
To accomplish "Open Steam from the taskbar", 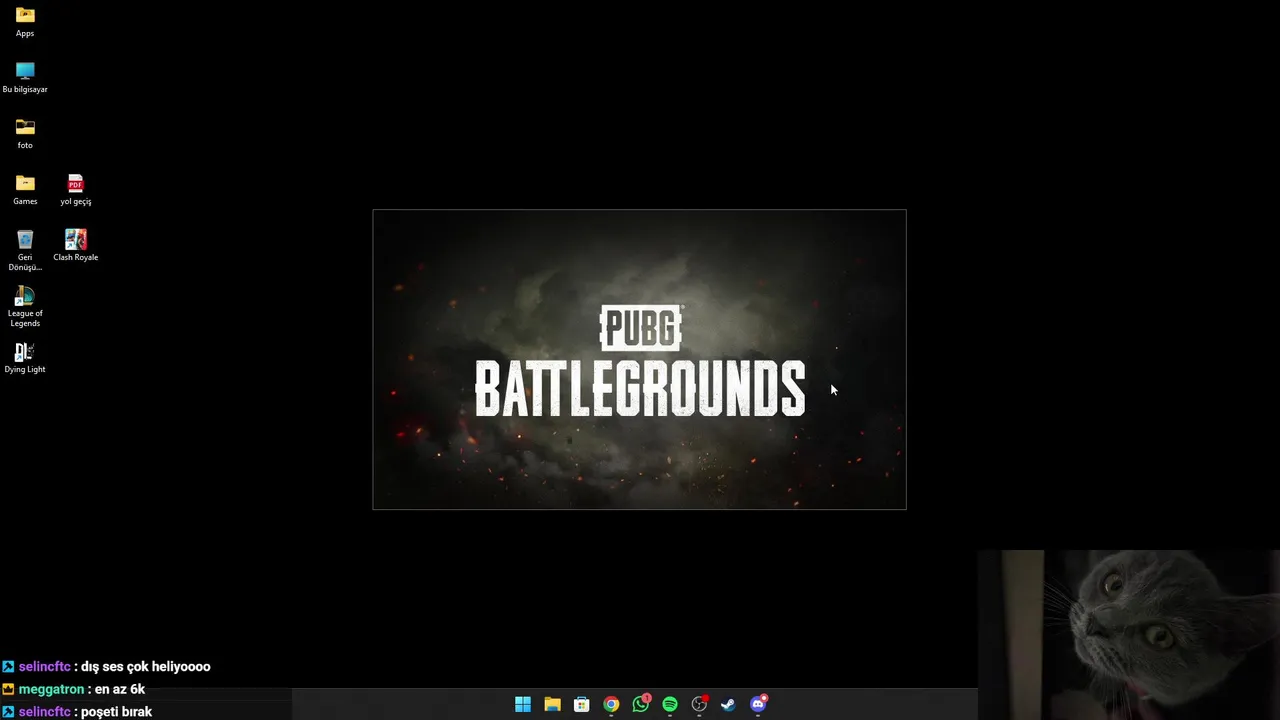I will click(x=728, y=704).
